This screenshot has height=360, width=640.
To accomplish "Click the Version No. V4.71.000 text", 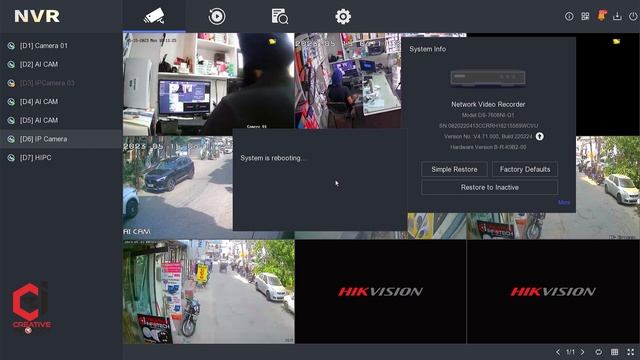I will pyautogui.click(x=488, y=136).
